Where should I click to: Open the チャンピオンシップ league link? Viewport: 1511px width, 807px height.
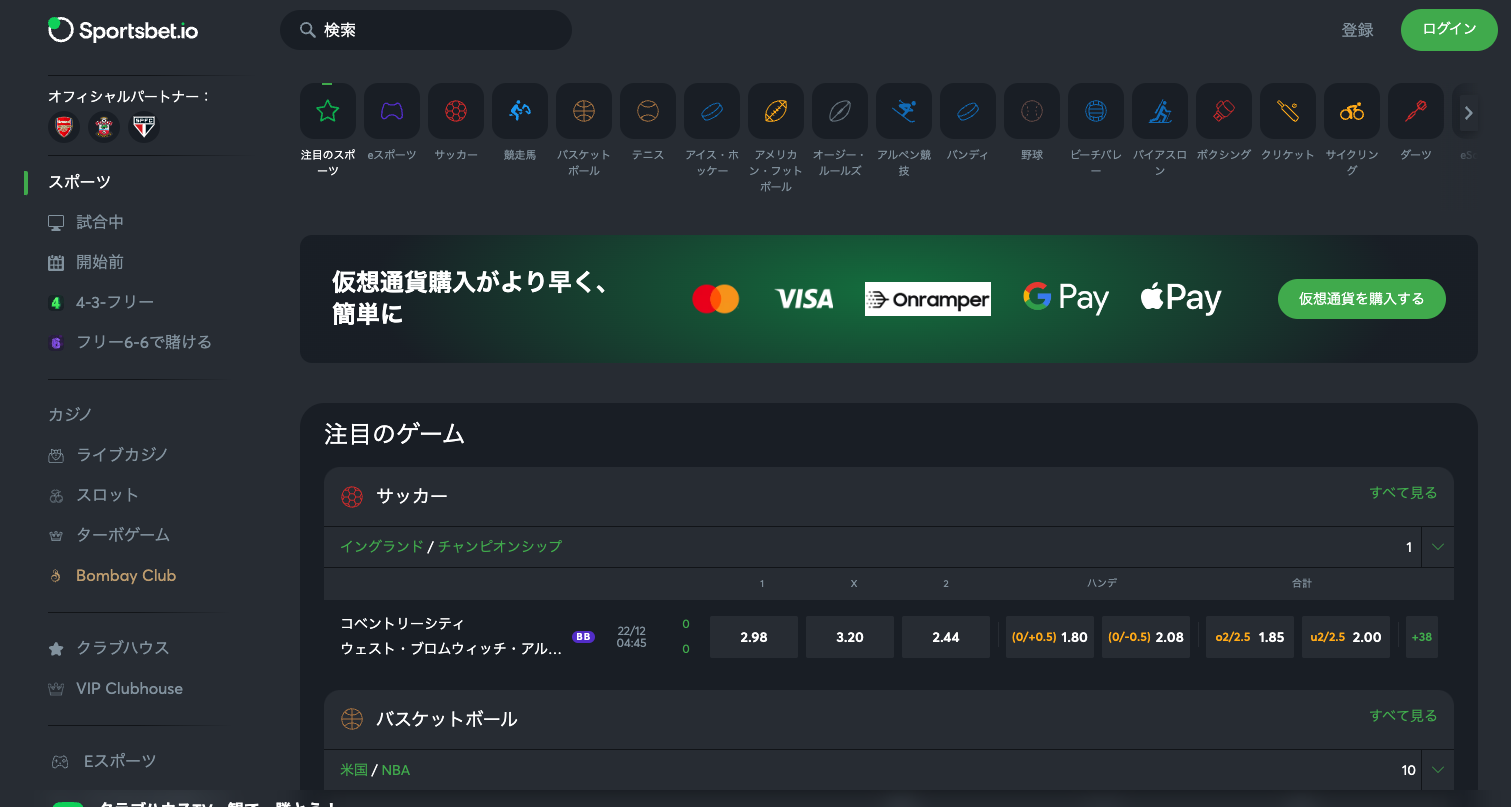500,546
